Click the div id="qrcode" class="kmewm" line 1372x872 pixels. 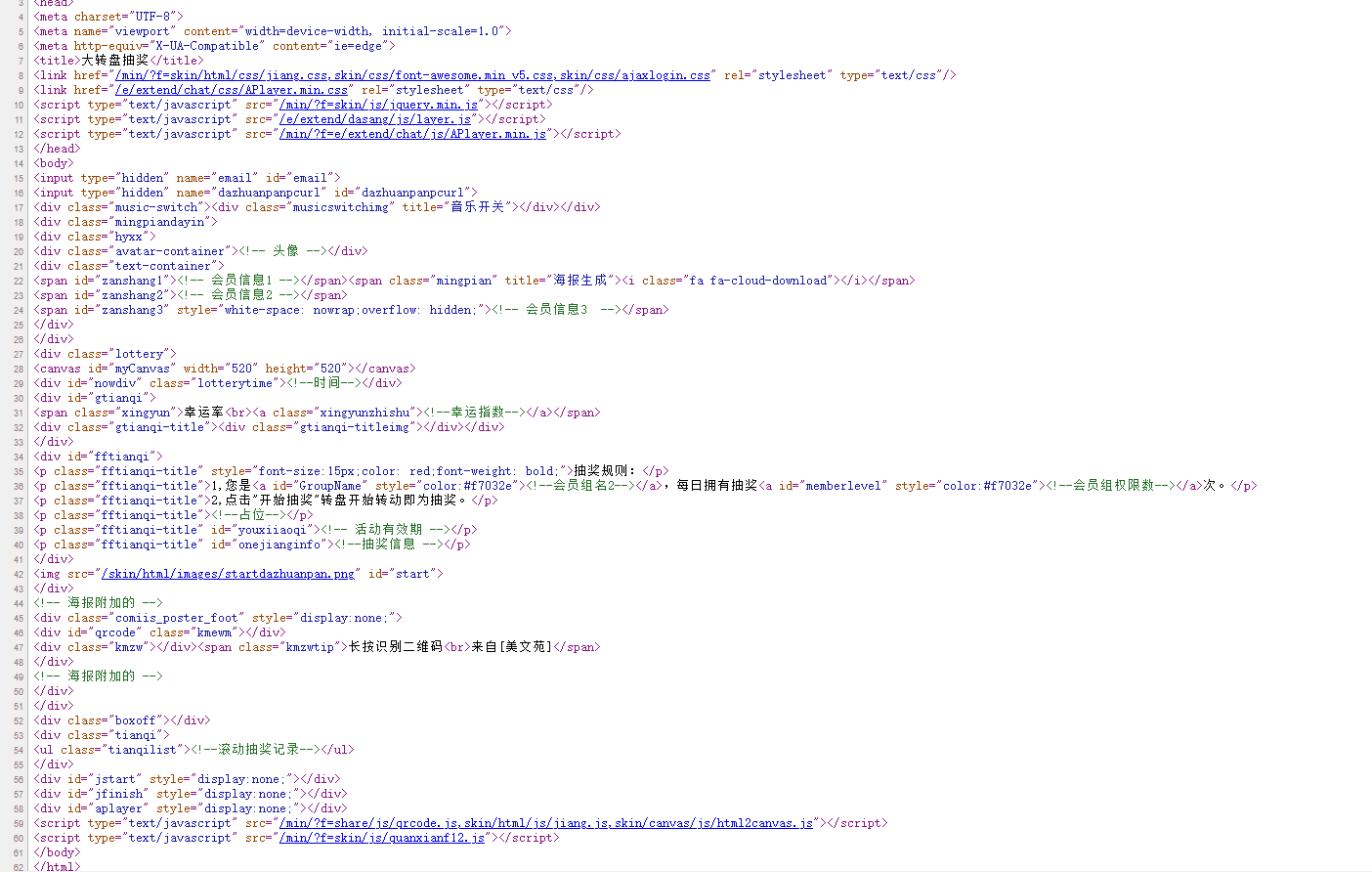tap(160, 632)
